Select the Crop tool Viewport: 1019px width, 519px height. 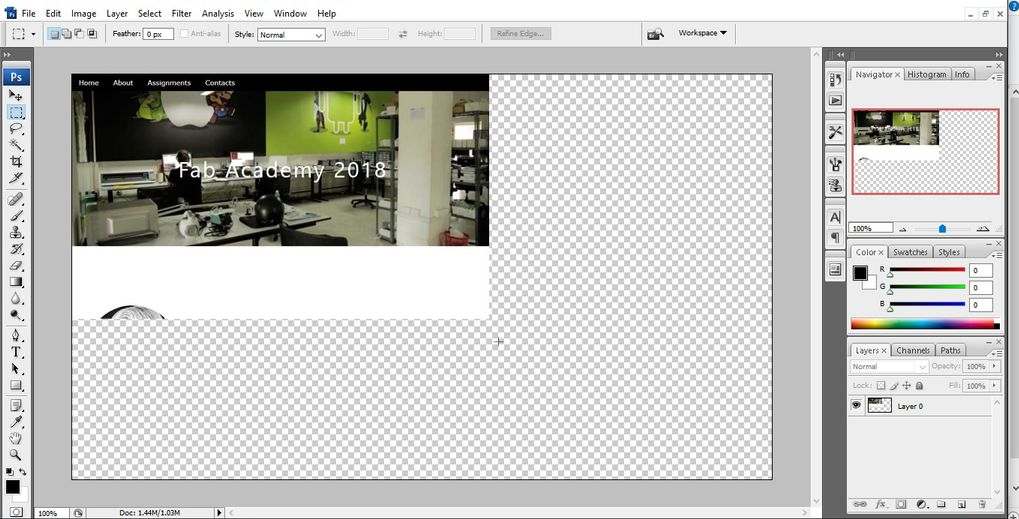point(16,161)
